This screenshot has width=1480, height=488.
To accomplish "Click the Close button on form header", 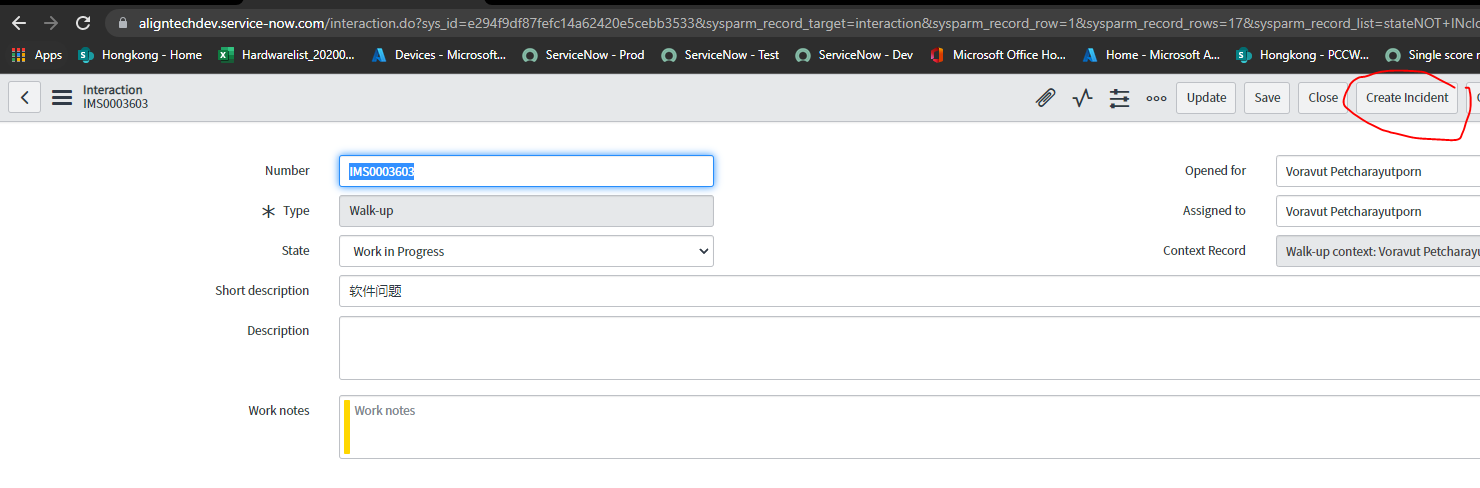I will (1323, 98).
